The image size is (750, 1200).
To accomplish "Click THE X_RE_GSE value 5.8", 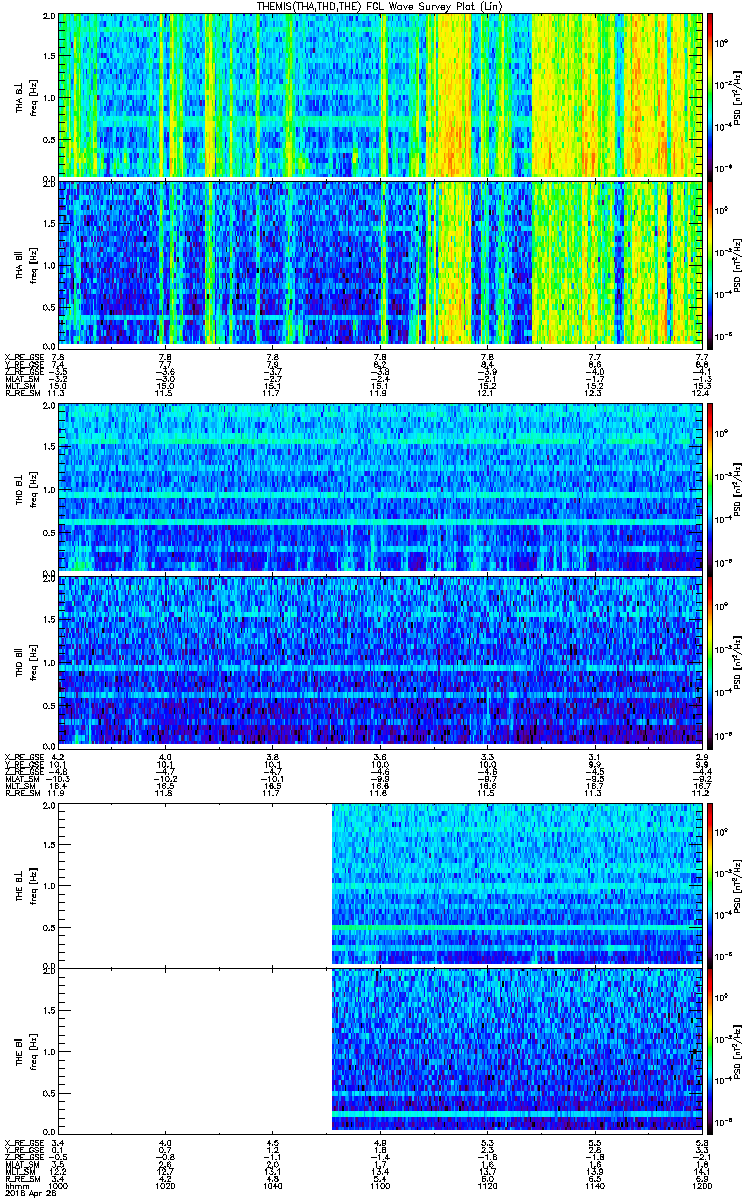I will click(x=701, y=1142).
